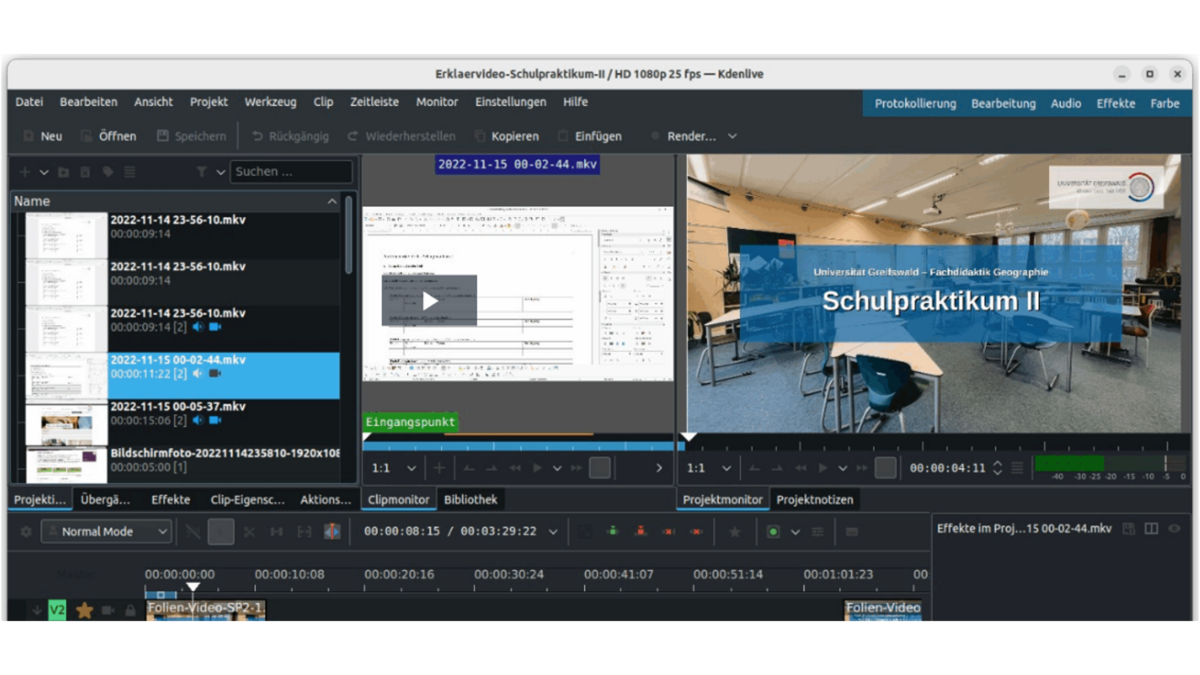
Task: Click the Suchen search field in project bin
Action: tap(290, 172)
